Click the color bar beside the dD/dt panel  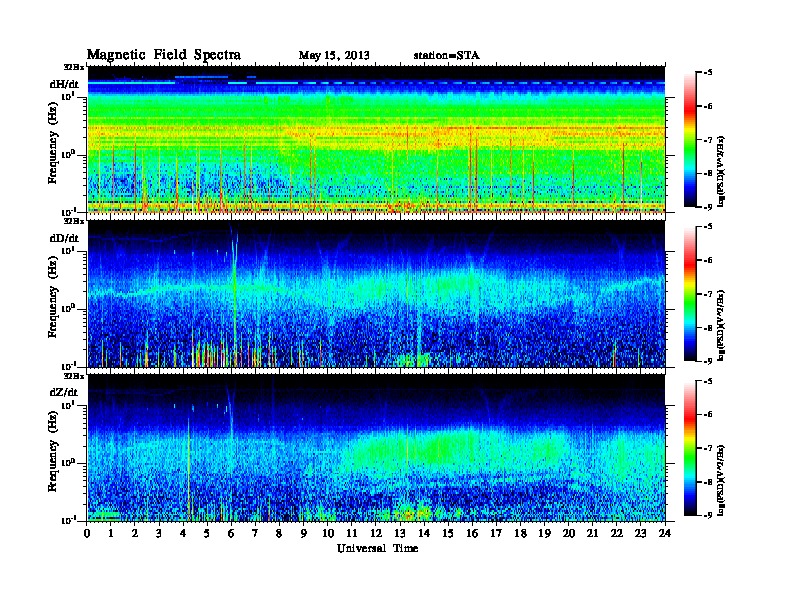[690, 294]
